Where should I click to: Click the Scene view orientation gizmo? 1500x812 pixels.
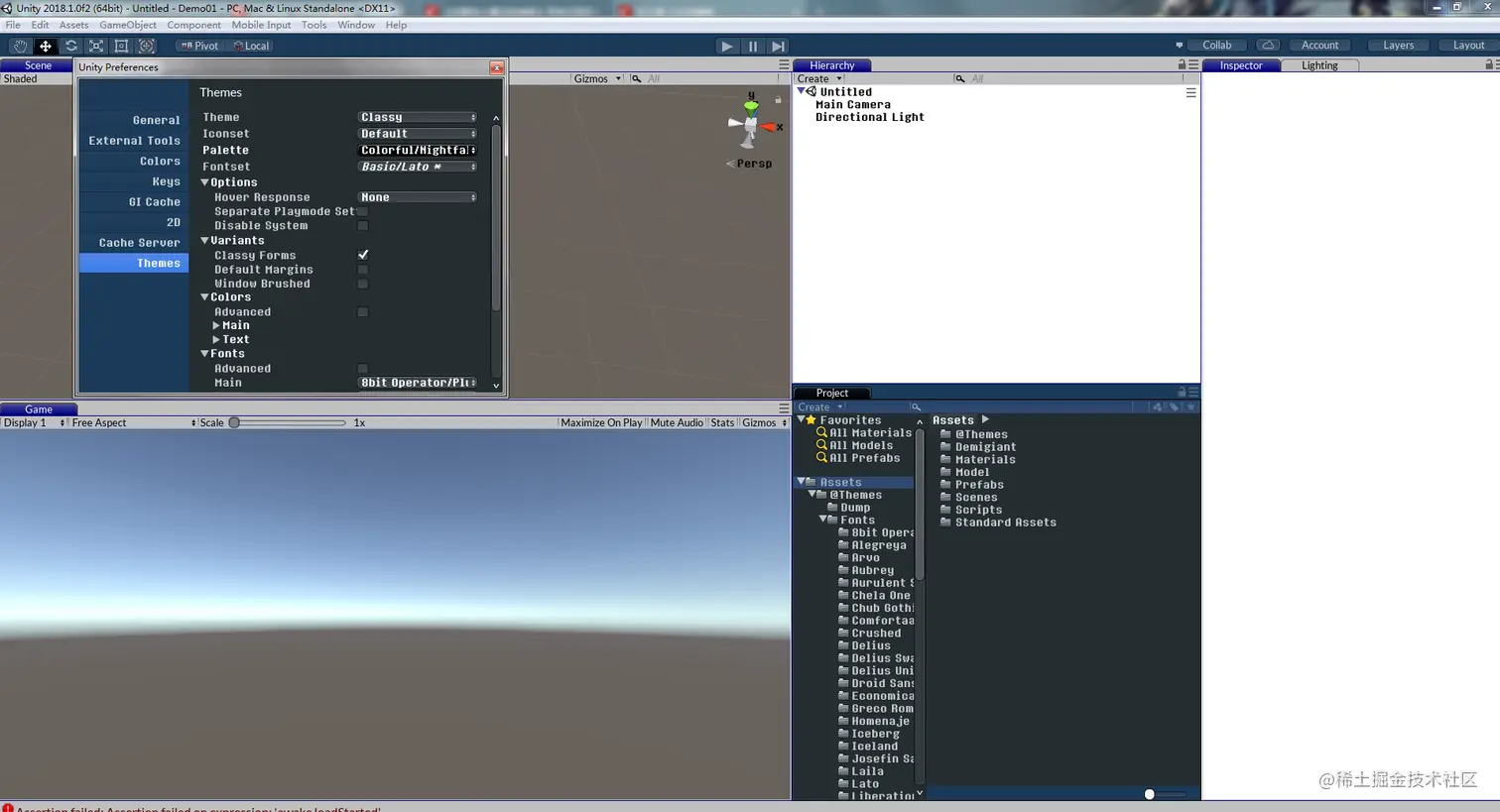751,123
